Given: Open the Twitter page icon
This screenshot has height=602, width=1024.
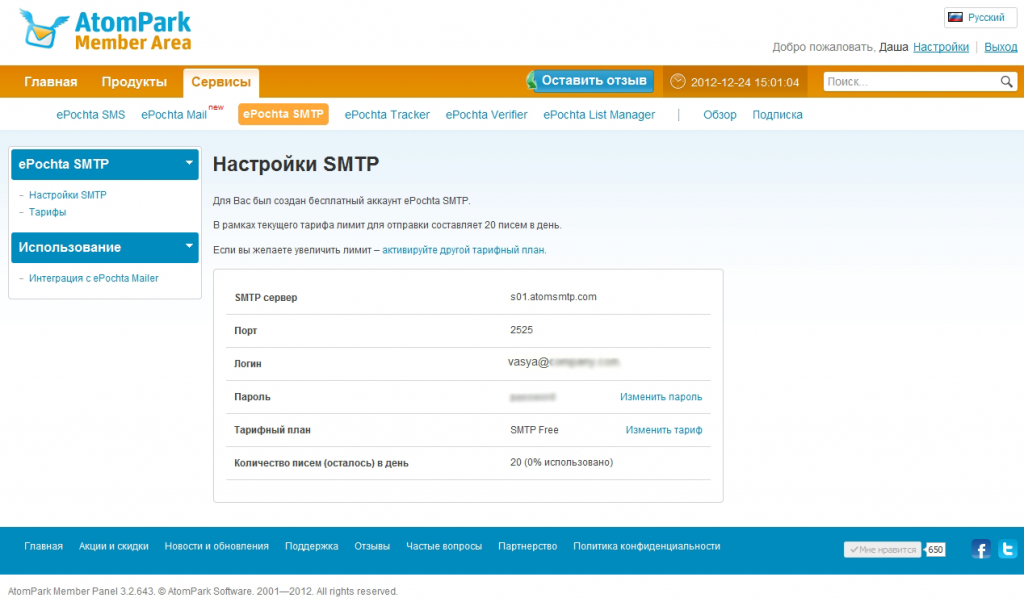Looking at the screenshot, I should (x=1008, y=549).
